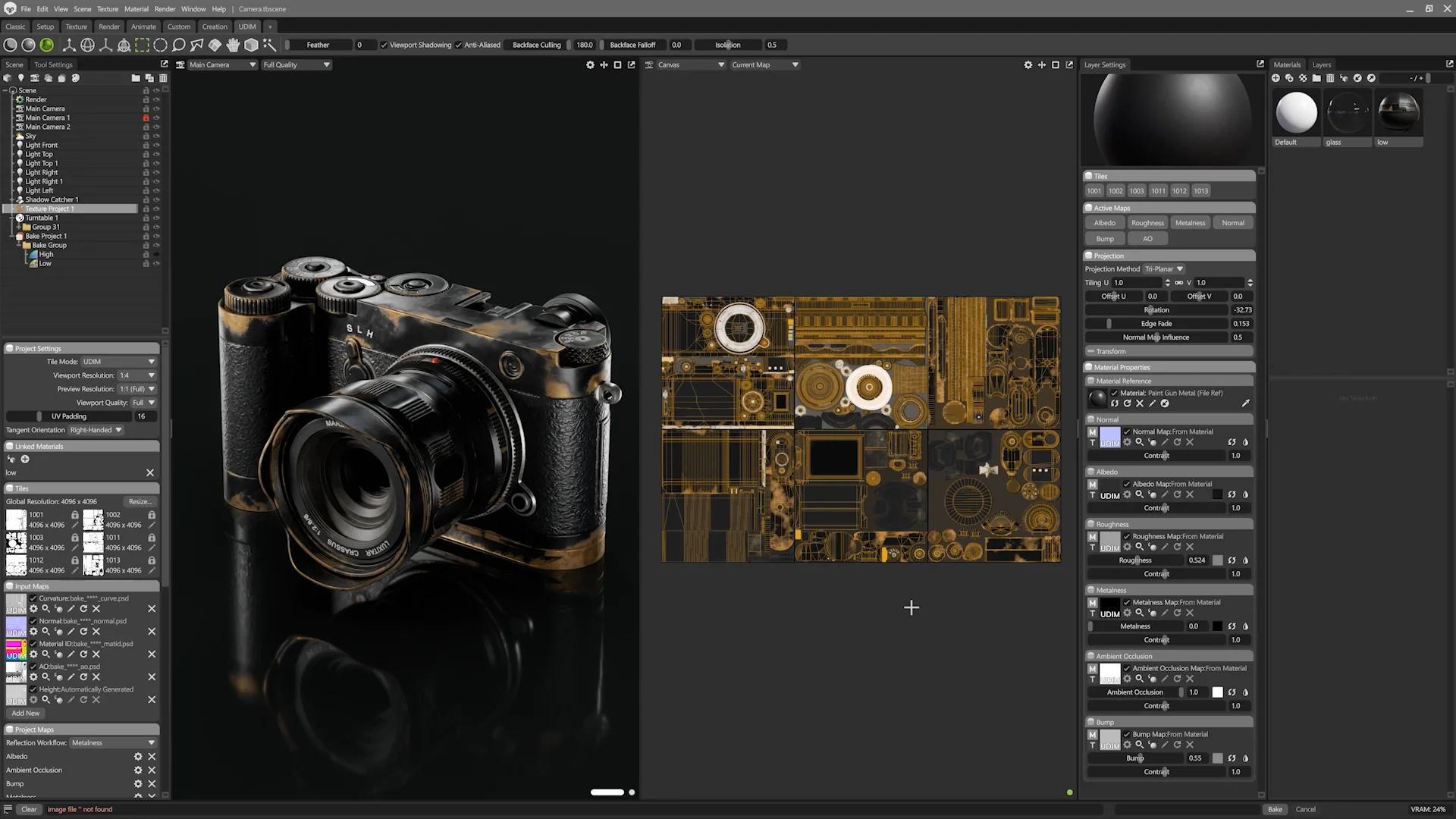Click the eyedropper icon in Material Reference
Screen dimensions: 1456x819
(x=1245, y=403)
